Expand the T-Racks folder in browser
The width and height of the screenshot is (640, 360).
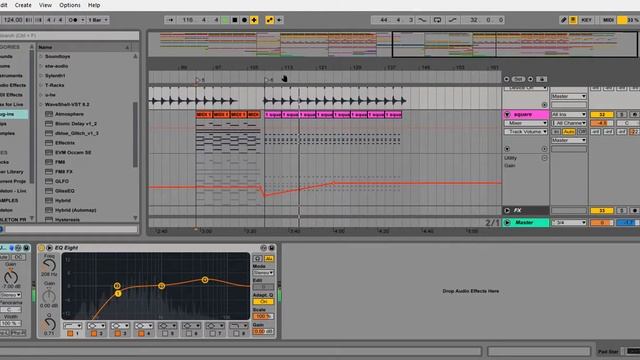click(x=41, y=85)
